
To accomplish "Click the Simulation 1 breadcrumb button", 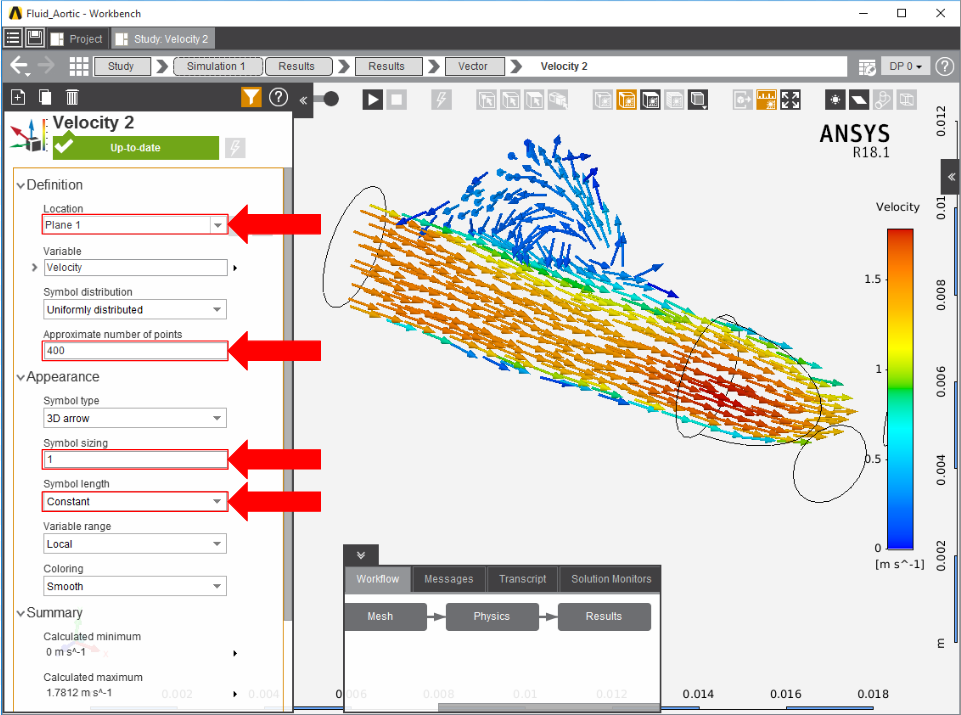I will tap(218, 66).
